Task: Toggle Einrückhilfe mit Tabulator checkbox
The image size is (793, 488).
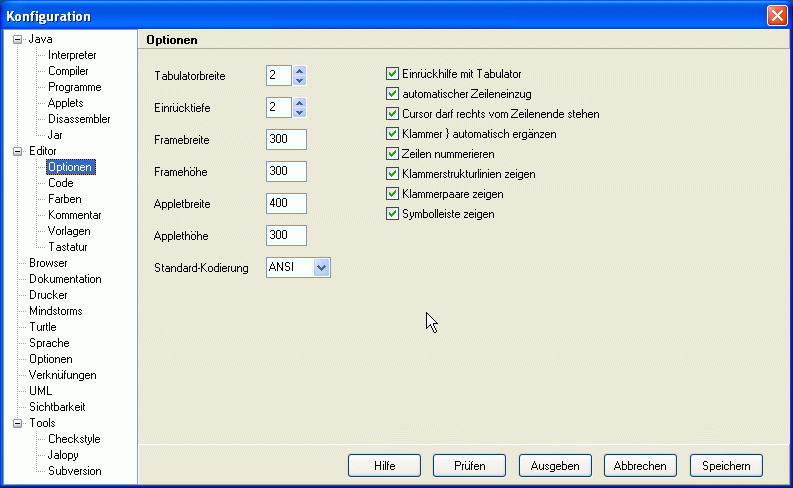Action: 393,74
